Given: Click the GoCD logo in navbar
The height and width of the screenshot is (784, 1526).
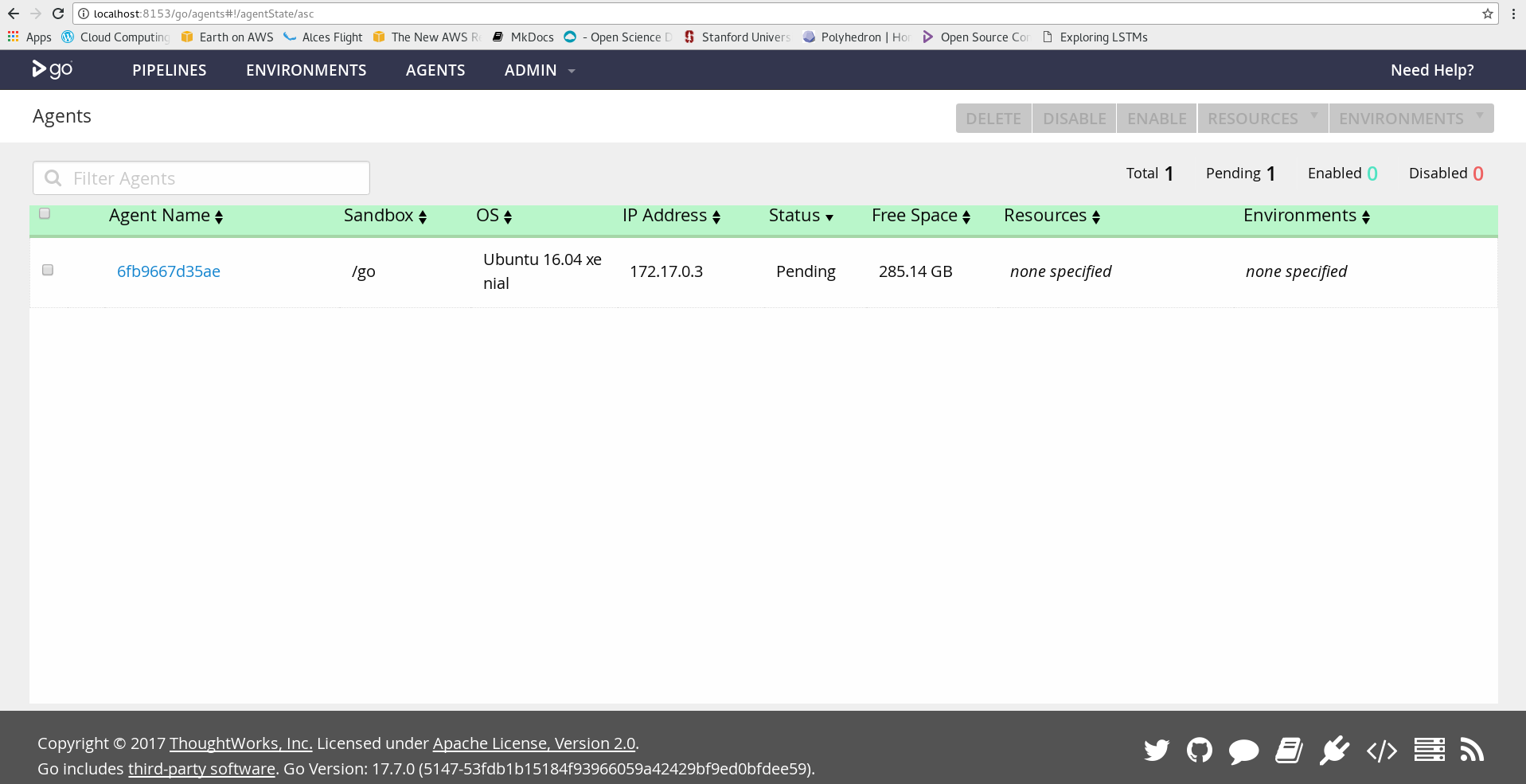Looking at the screenshot, I should click(x=53, y=70).
